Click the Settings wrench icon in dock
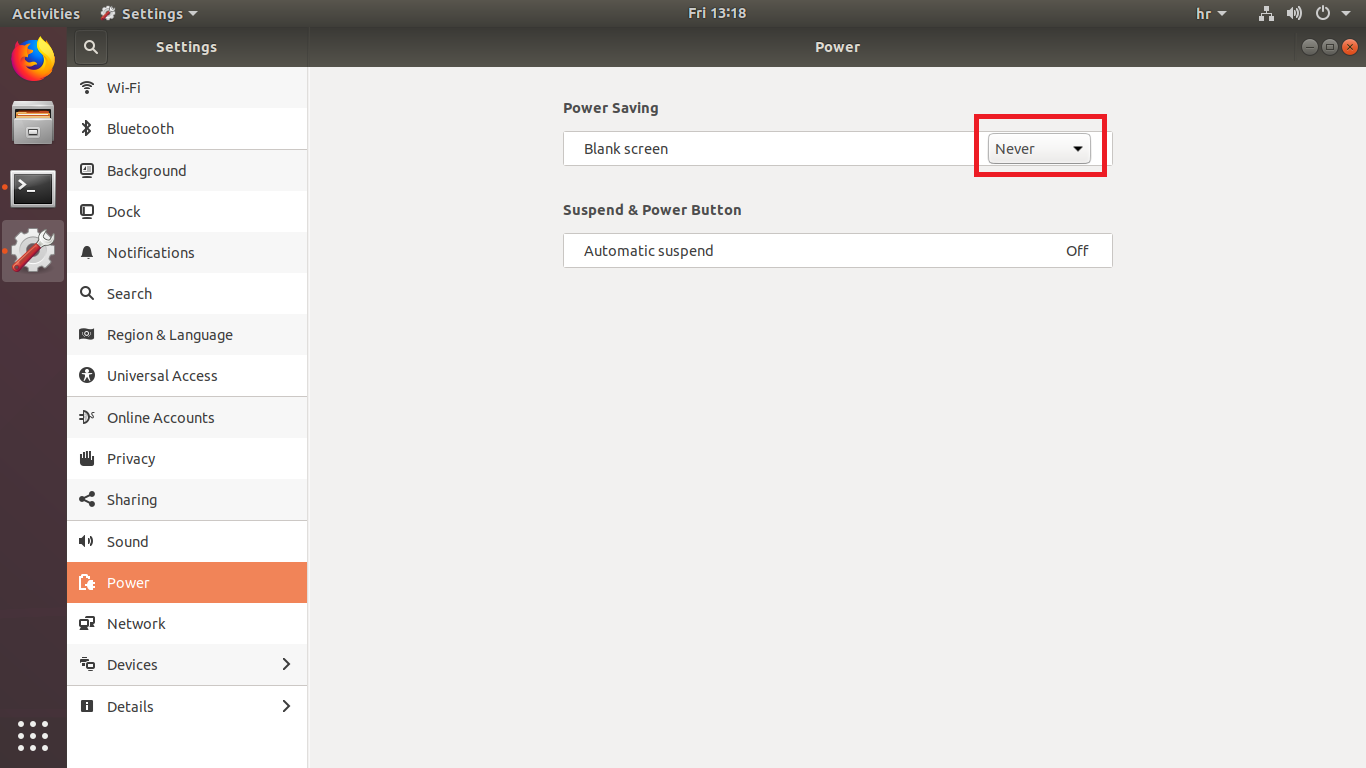Viewport: 1366px width, 768px height. point(33,251)
